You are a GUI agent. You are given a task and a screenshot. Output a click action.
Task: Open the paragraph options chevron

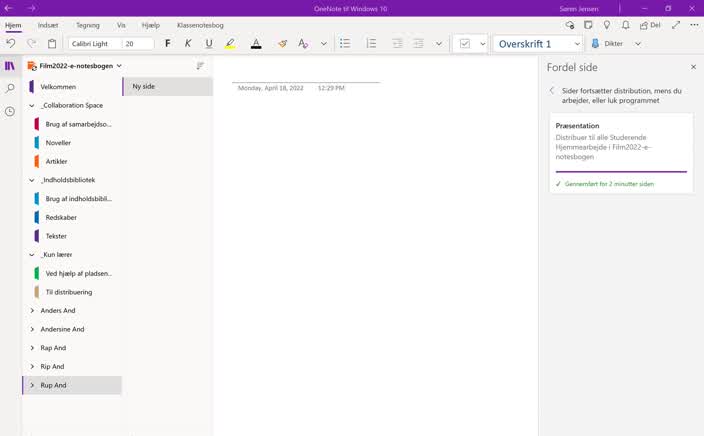tap(439, 44)
